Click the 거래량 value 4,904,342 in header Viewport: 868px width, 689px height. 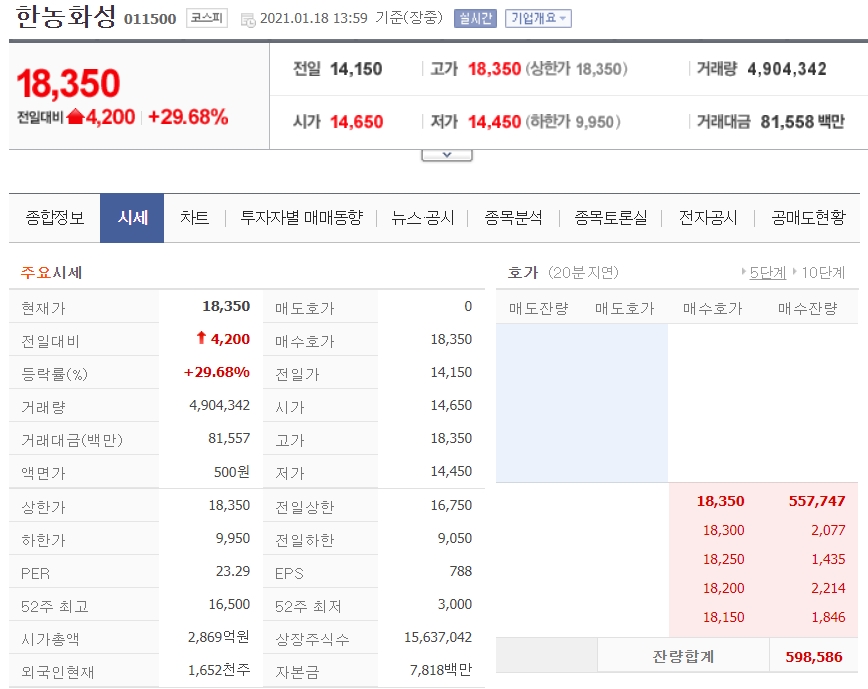click(787, 69)
